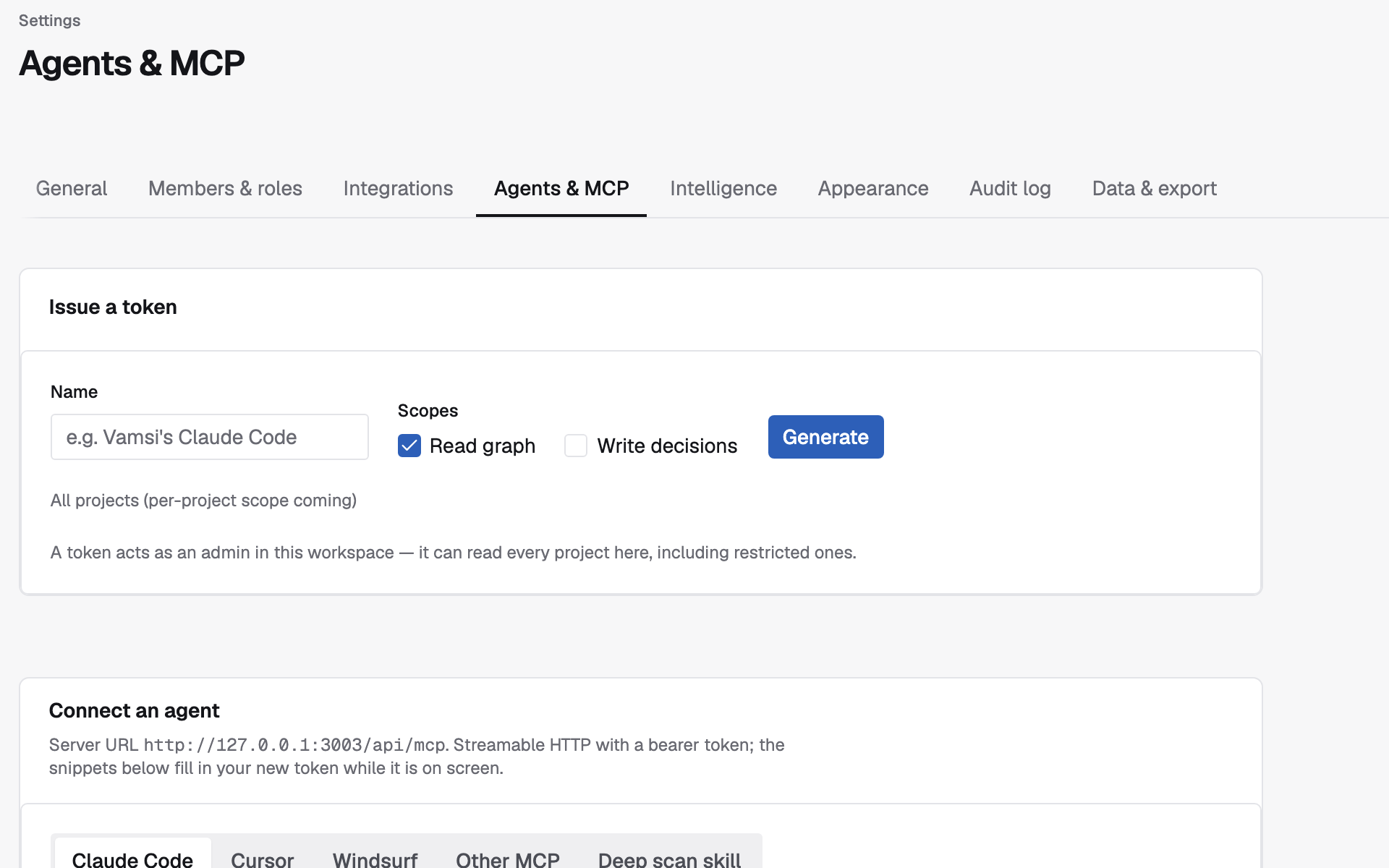Viewport: 1389px width, 868px height.
Task: Click the Settings breadcrumb text
Action: pyautogui.click(x=49, y=20)
